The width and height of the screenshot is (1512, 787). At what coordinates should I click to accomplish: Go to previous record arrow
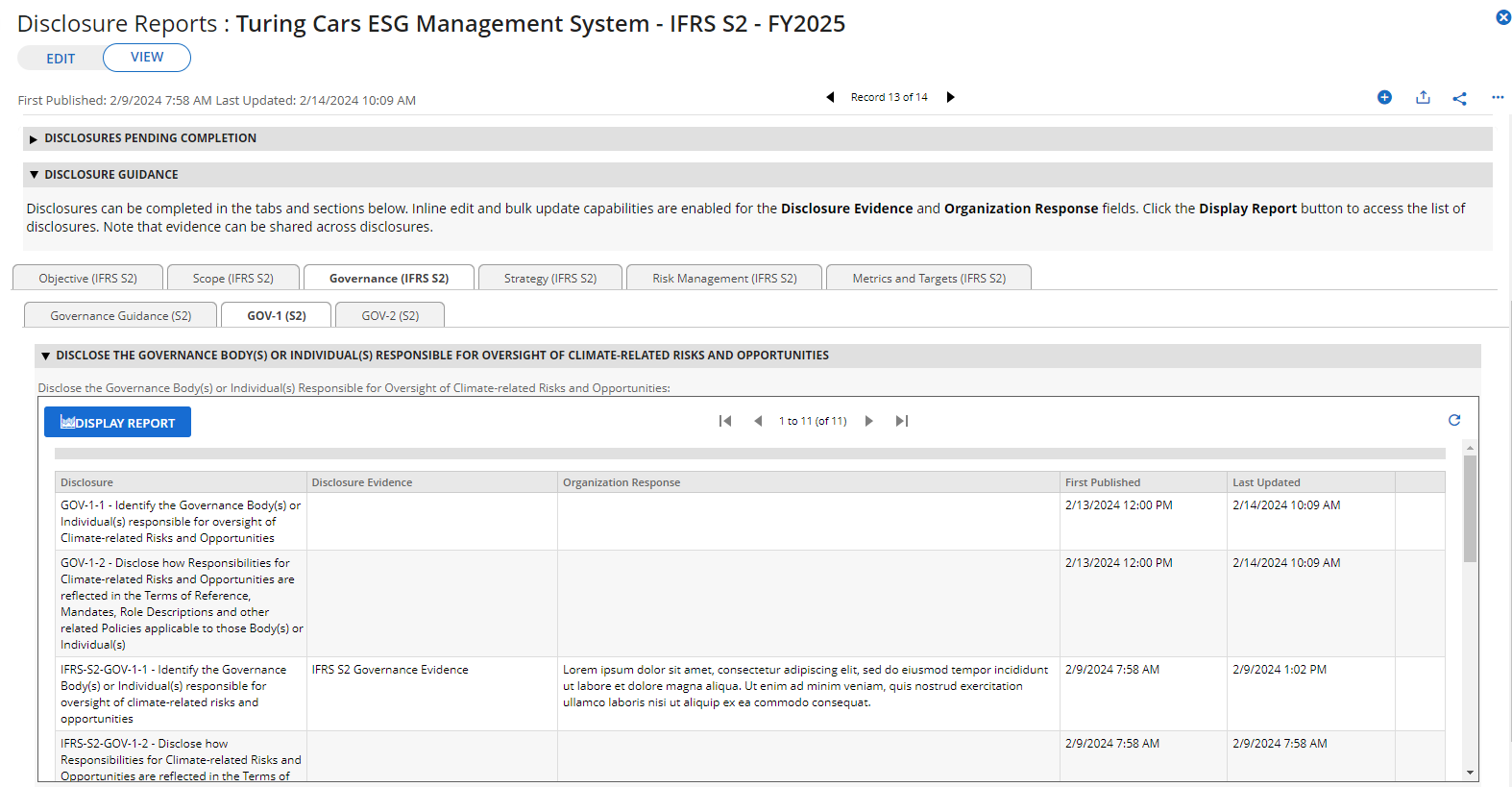830,97
